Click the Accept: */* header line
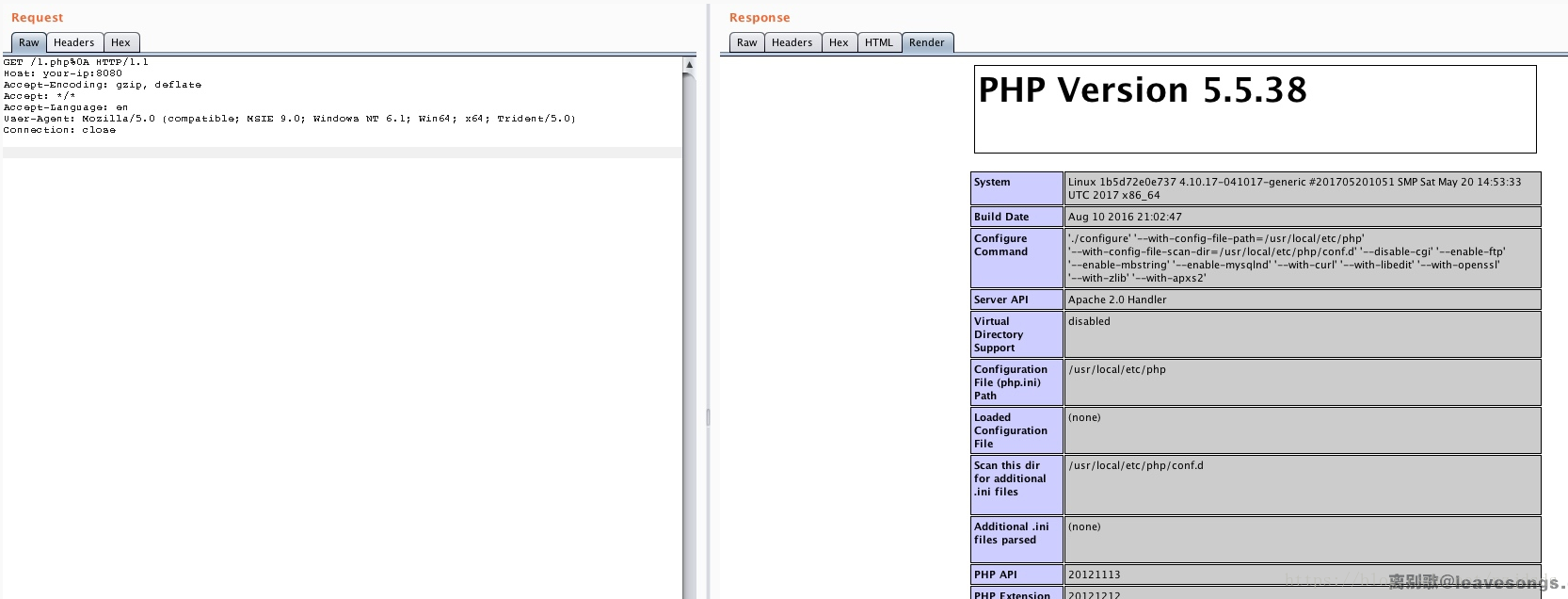1568x599 pixels. 40,96
